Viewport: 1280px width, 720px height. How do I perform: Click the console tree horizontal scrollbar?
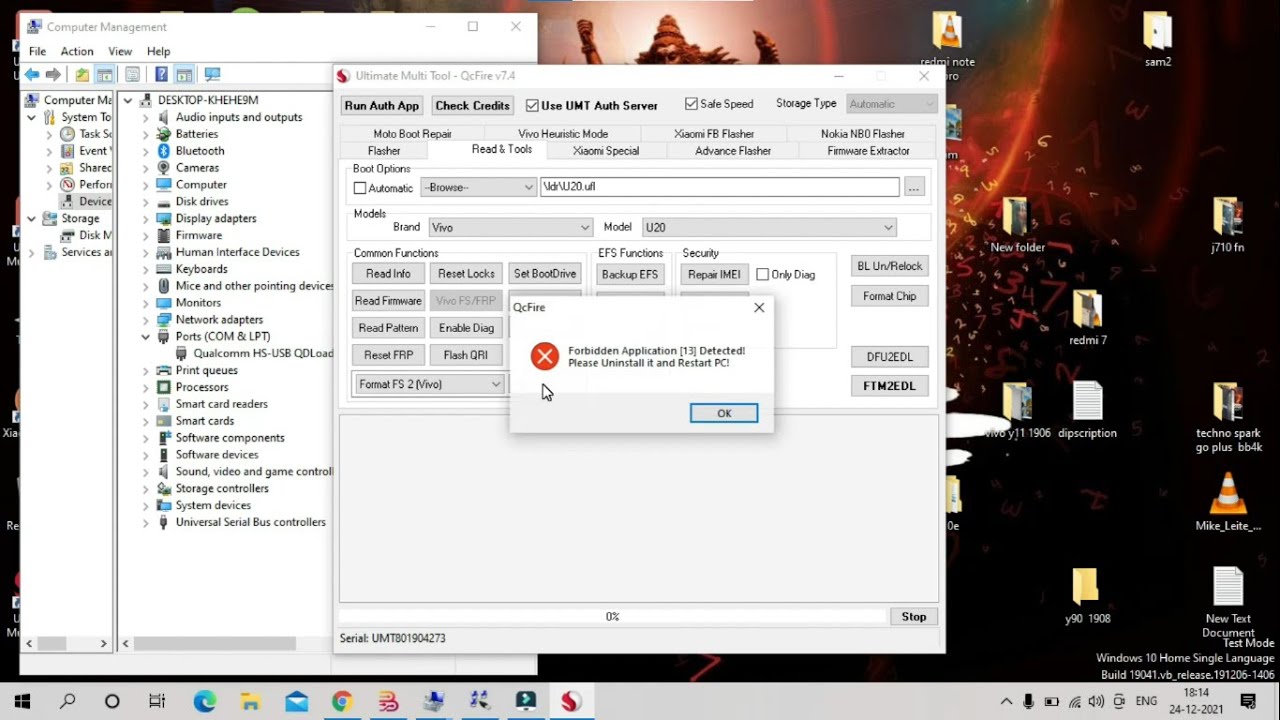66,644
